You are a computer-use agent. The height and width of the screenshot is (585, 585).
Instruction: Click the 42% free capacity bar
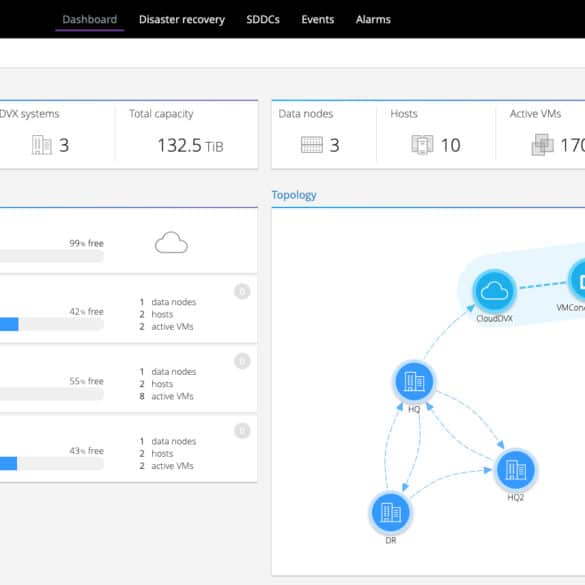[x=52, y=324]
